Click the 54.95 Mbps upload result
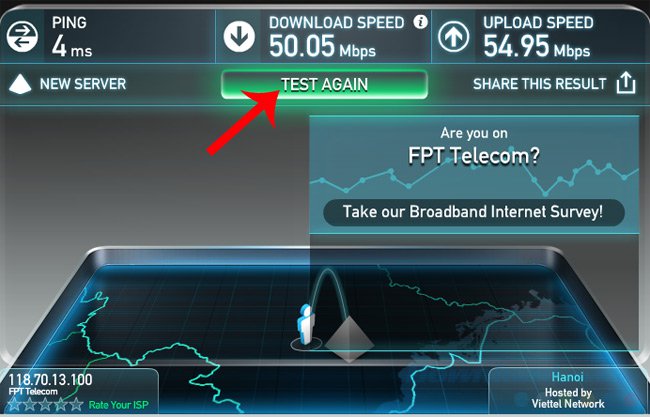The image size is (650, 417). (536, 46)
